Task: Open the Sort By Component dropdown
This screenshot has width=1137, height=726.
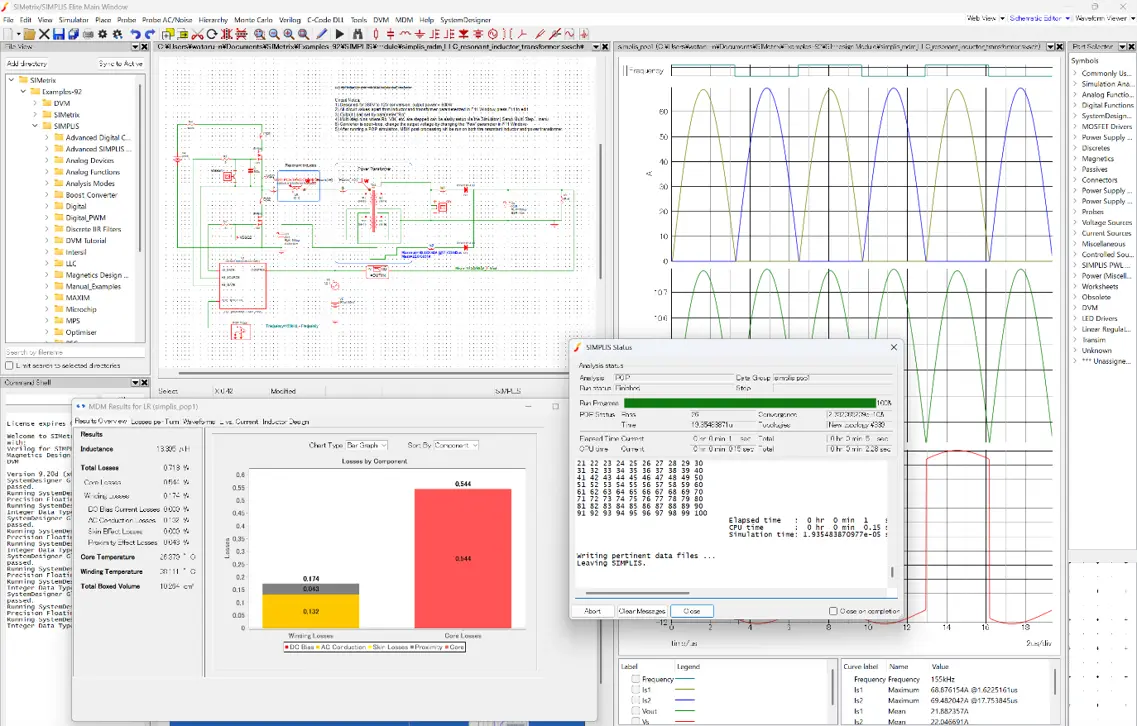Action: (x=456, y=445)
